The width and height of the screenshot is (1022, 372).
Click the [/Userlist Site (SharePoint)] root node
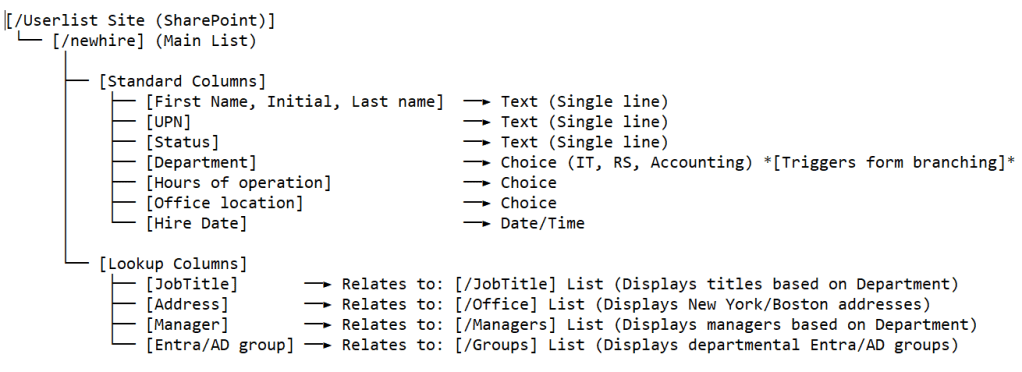click(140, 21)
